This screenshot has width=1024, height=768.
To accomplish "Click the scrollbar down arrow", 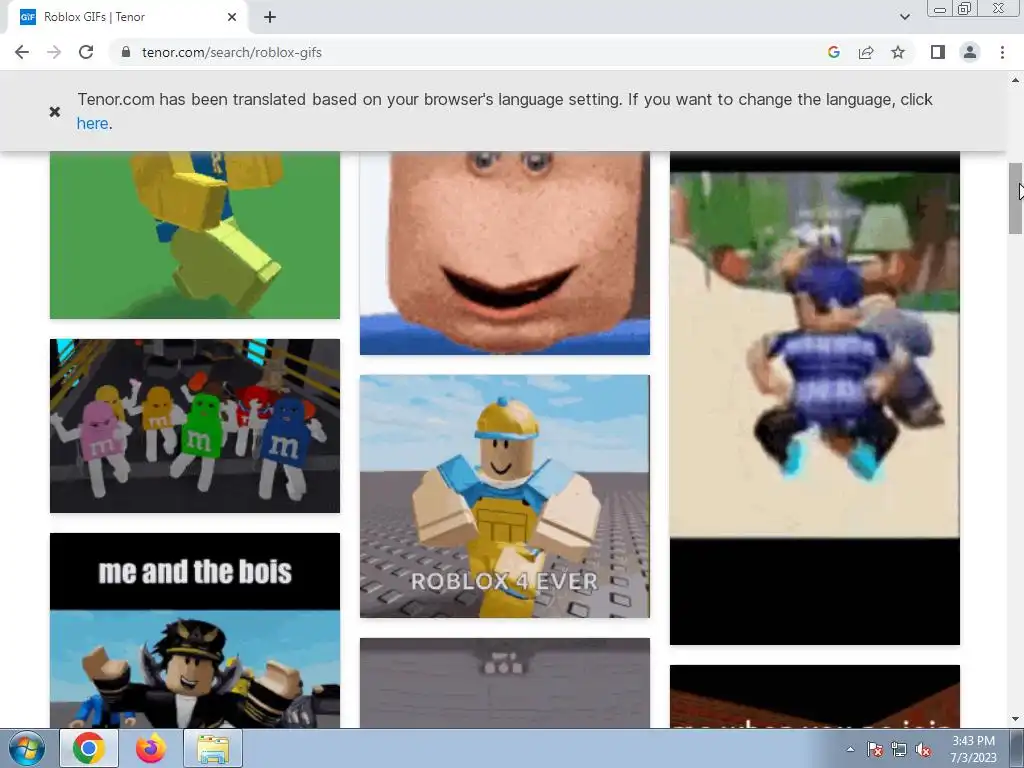I will tap(1015, 720).
